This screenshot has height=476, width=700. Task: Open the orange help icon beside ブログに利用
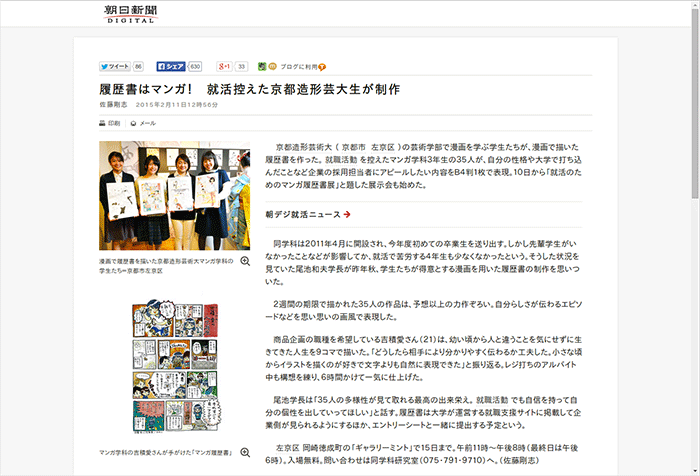tap(322, 67)
